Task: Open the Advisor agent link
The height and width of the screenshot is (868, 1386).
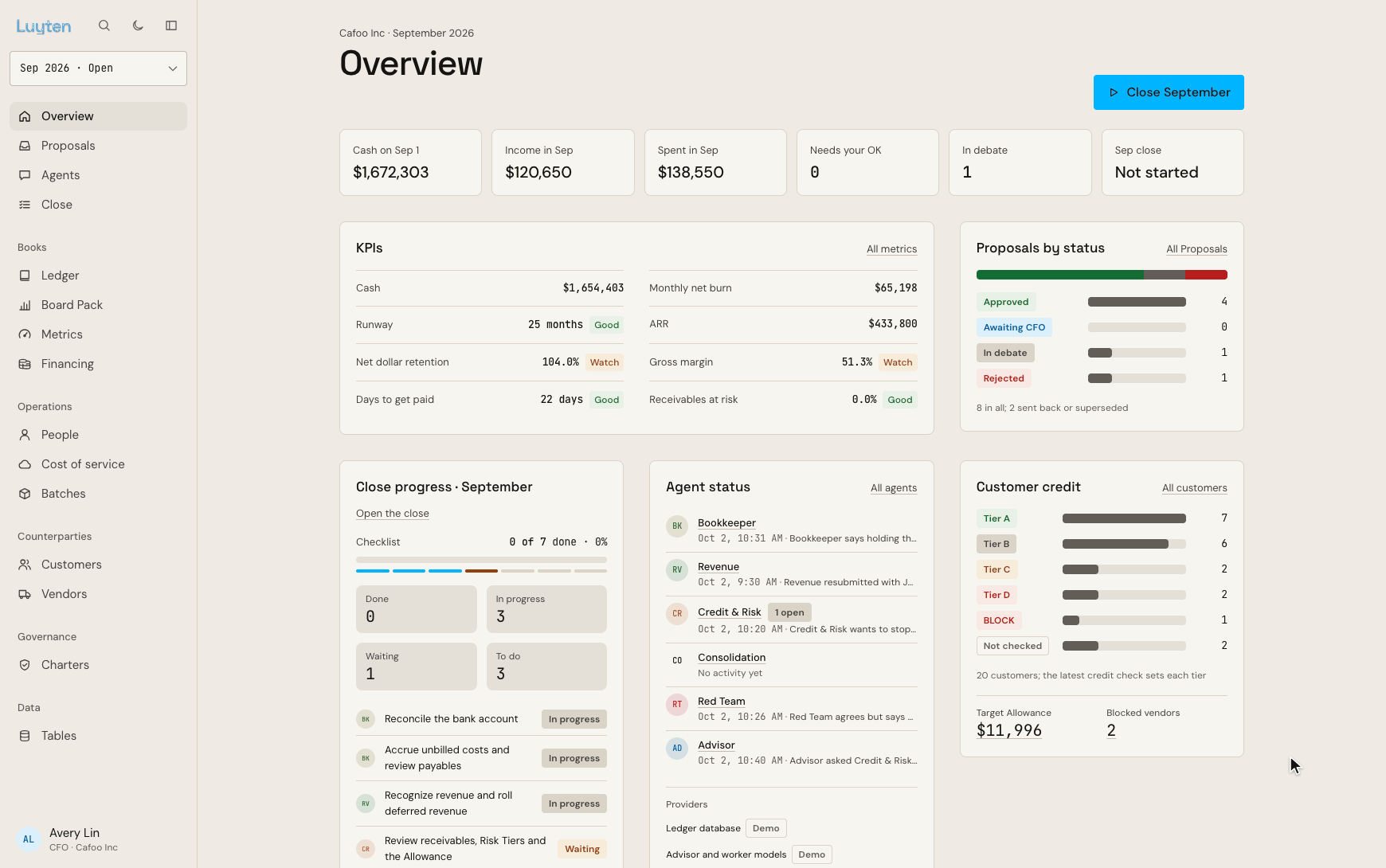Action: coord(716,745)
